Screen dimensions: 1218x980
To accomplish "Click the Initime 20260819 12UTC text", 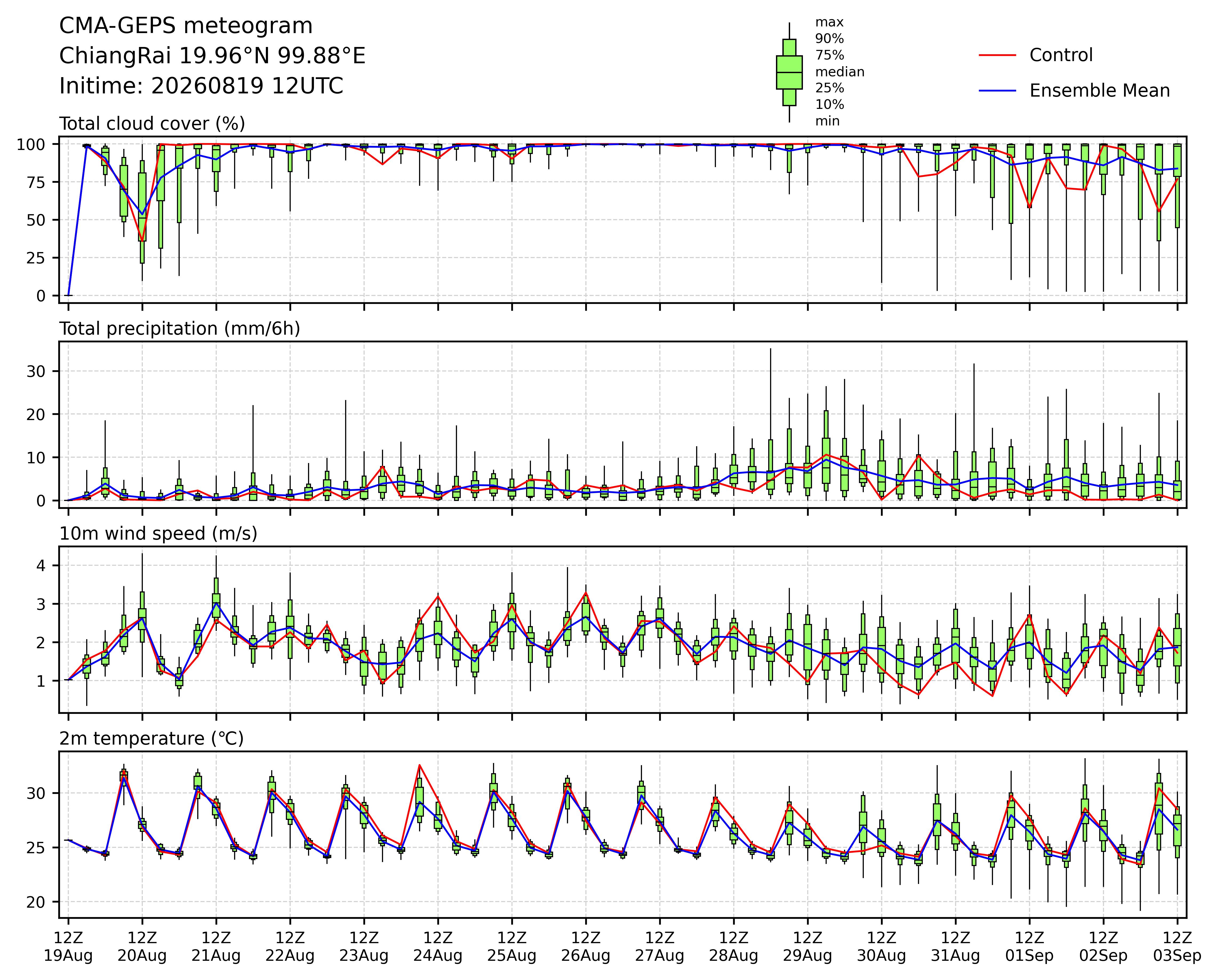I will [x=201, y=86].
